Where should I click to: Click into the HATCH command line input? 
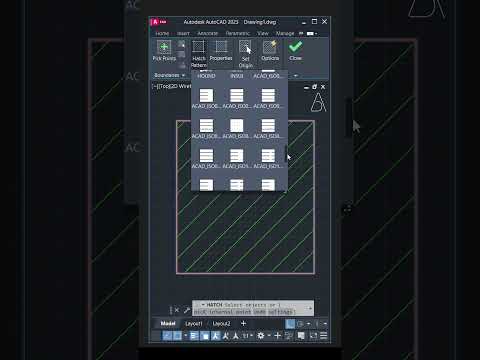point(253,308)
